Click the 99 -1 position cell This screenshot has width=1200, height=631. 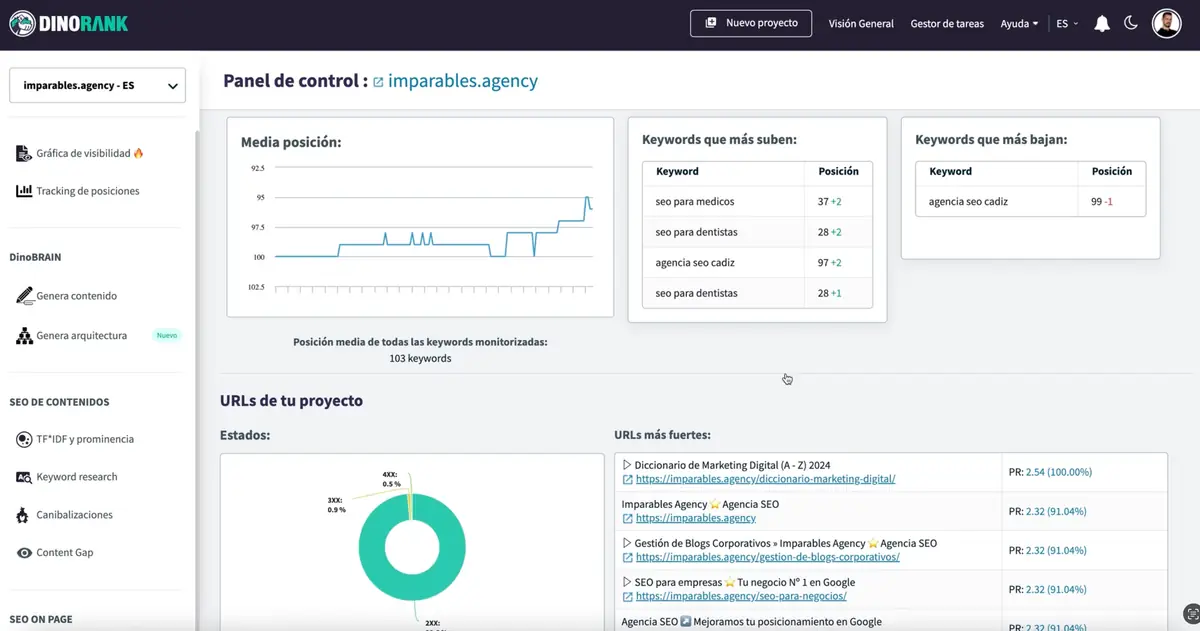[1112, 201]
